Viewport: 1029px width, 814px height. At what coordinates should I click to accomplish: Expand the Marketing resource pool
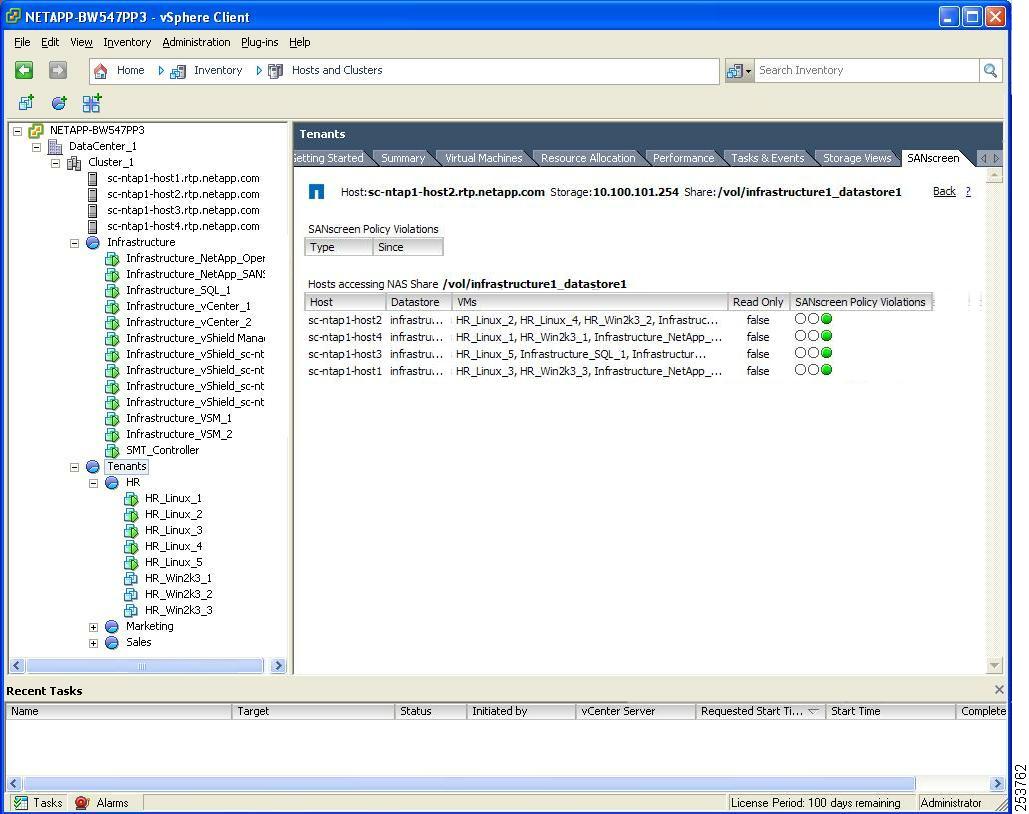pyautogui.click(x=94, y=628)
